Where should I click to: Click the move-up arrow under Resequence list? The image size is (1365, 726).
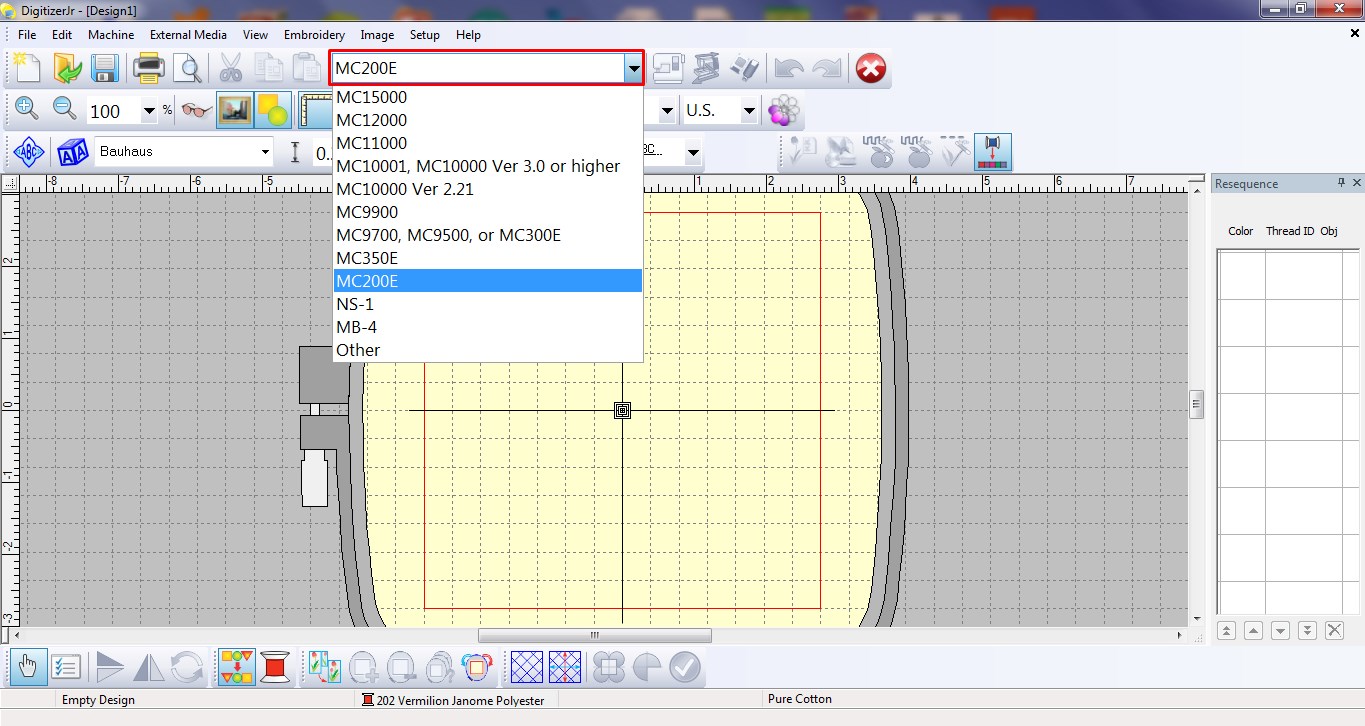1253,630
